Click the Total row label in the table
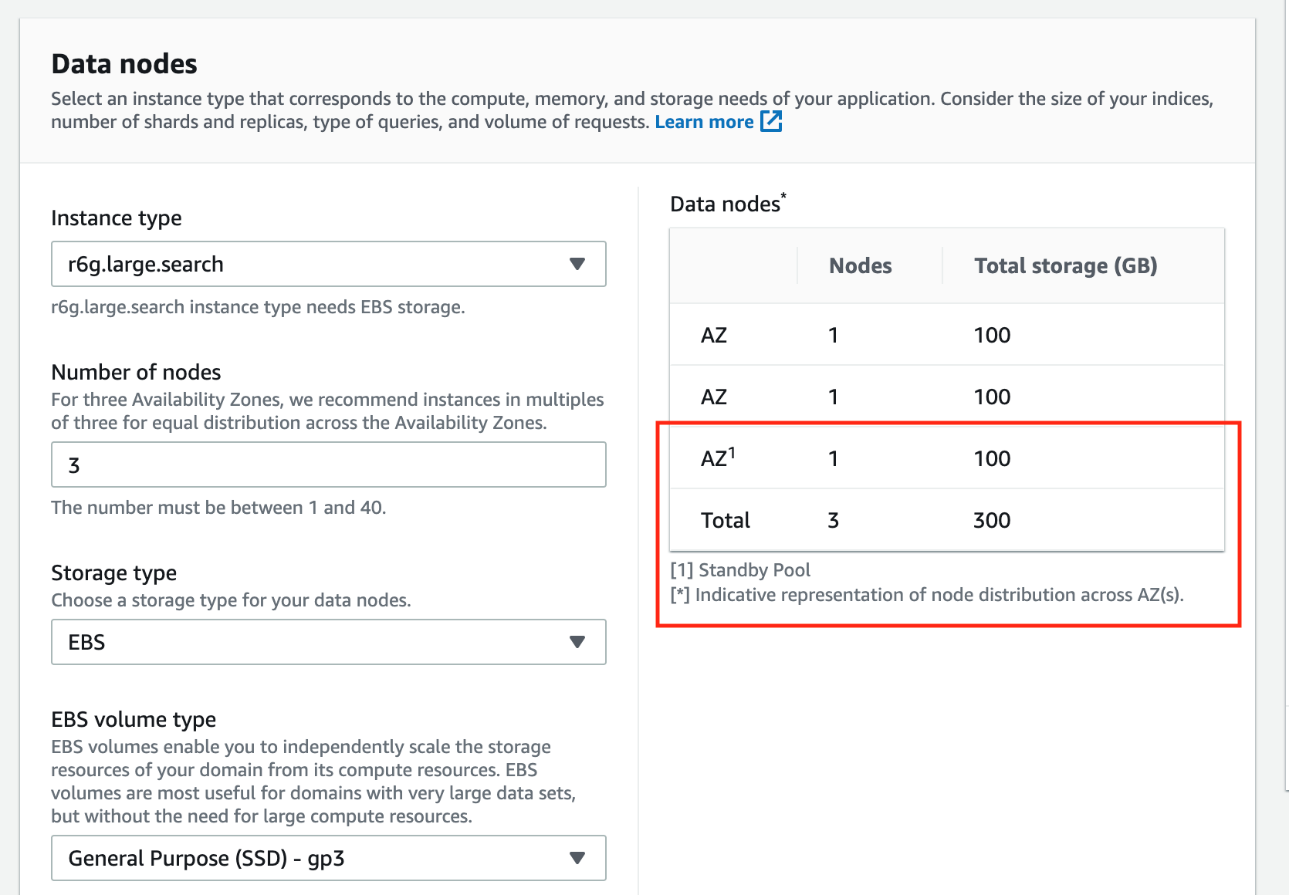The image size is (1289, 895). [x=725, y=520]
